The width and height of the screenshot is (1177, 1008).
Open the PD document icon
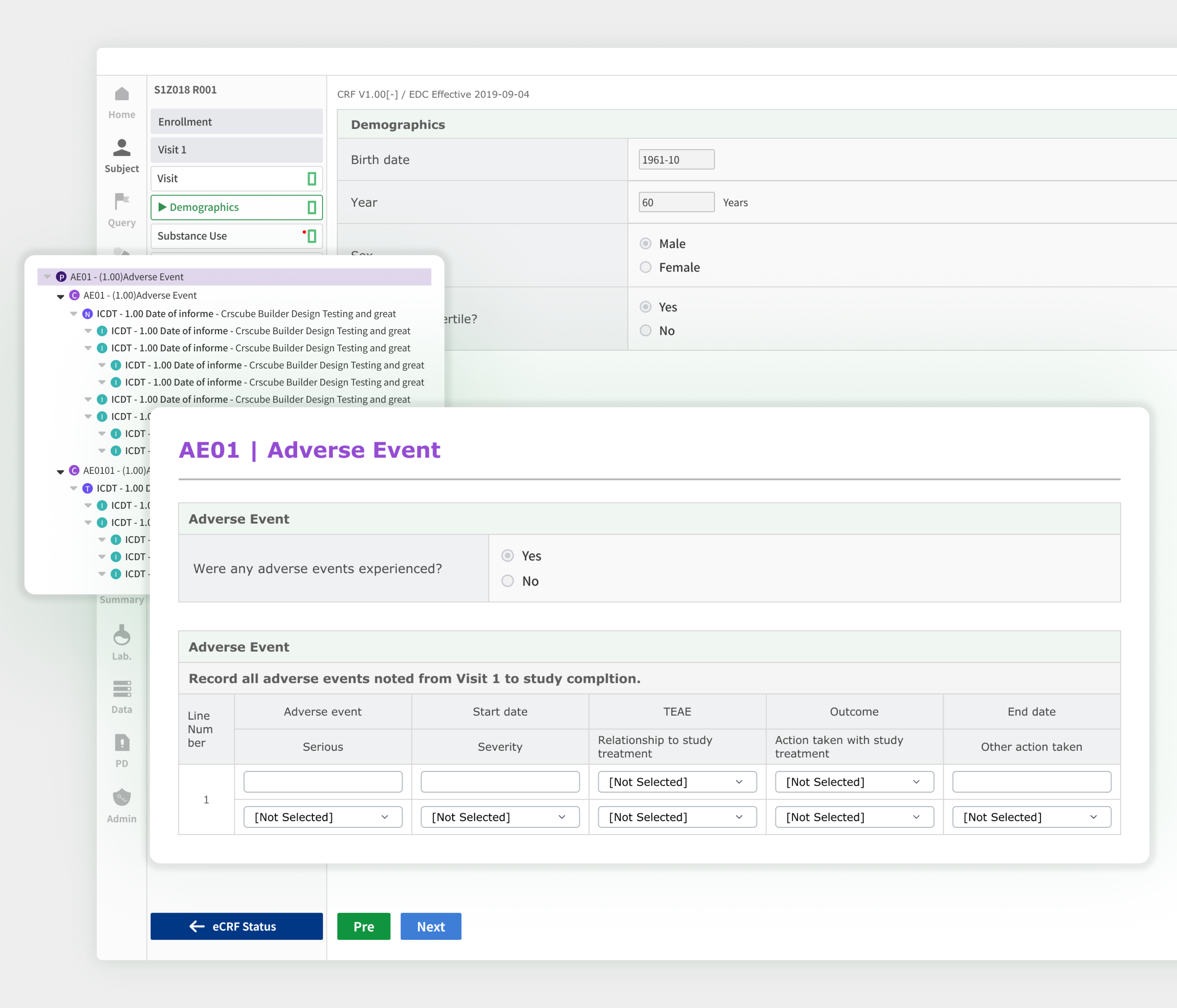(x=122, y=743)
